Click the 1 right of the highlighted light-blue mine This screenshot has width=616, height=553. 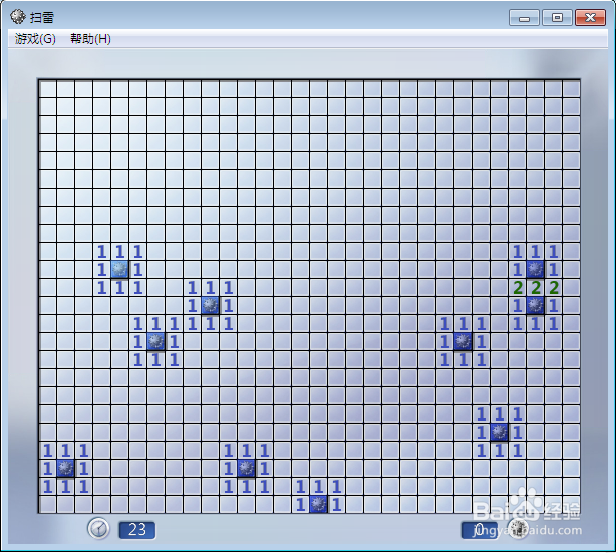[x=138, y=269]
